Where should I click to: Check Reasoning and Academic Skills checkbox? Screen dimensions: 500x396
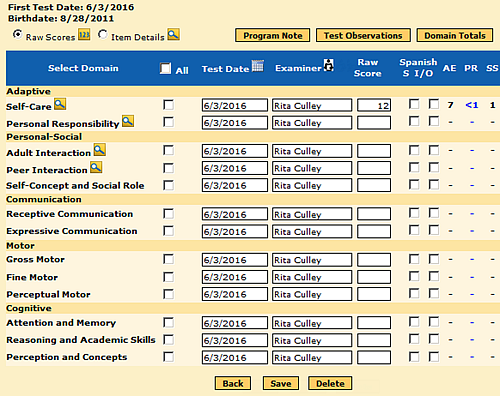(169, 340)
